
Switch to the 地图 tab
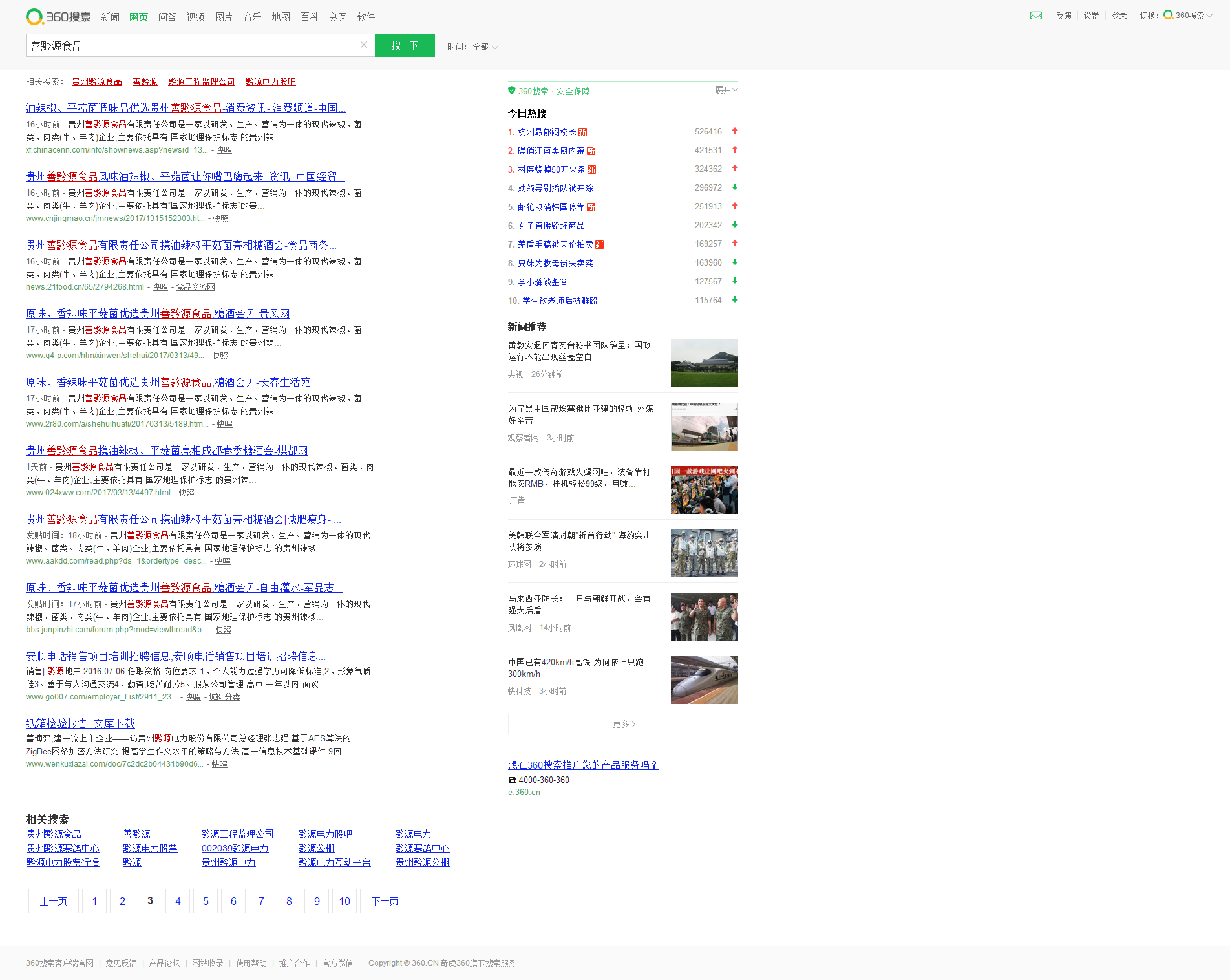point(281,17)
